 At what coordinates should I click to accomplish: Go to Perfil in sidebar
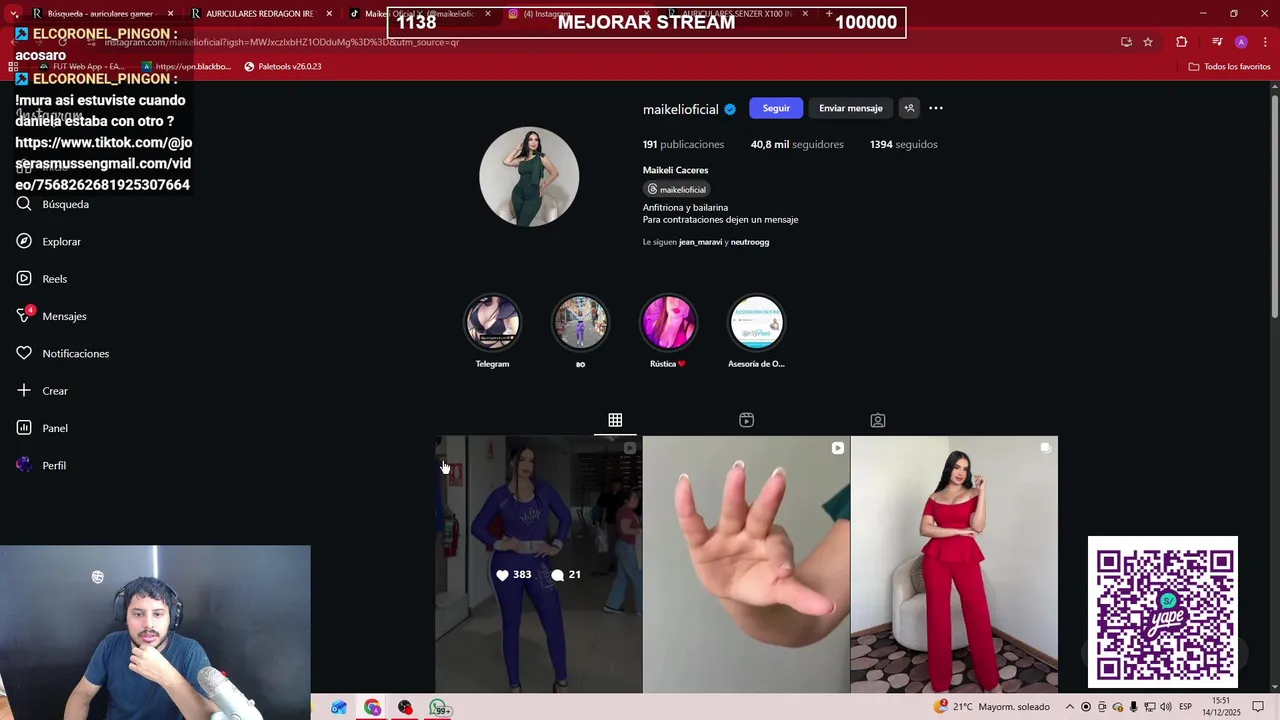coord(41,465)
